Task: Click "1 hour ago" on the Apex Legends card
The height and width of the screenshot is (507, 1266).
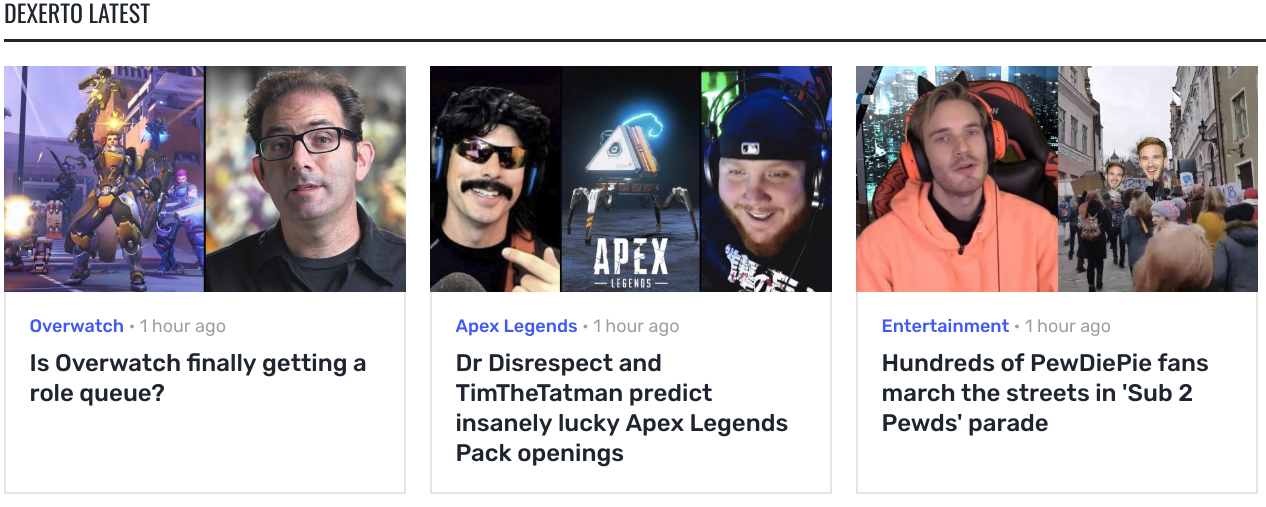Action: pos(636,326)
